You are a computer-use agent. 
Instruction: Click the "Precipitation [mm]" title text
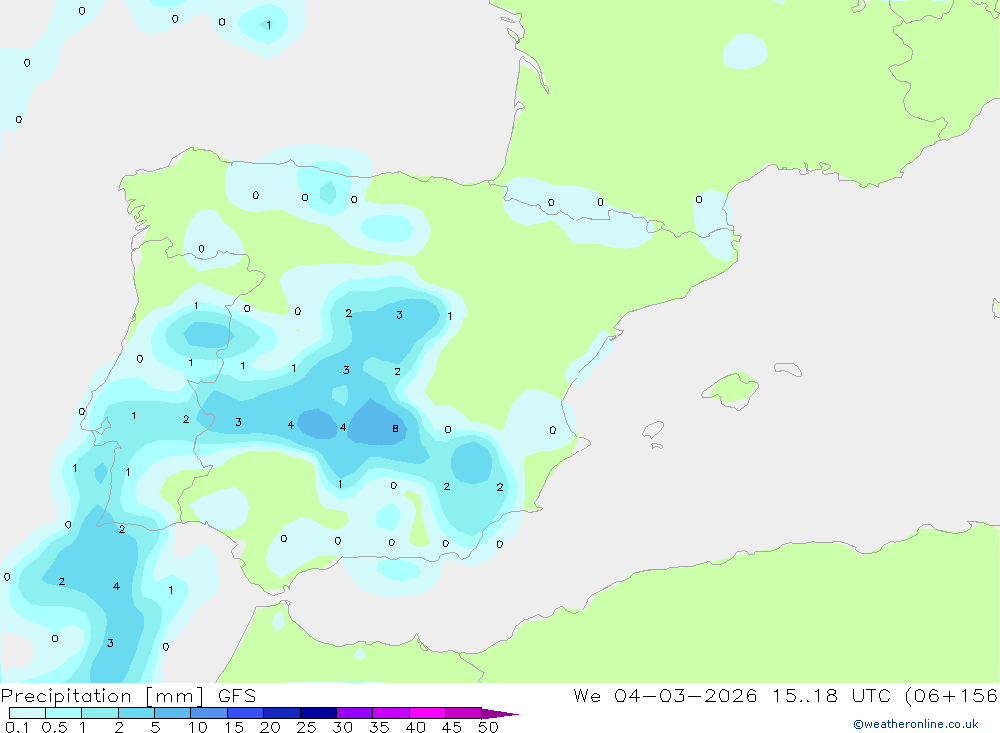[x=103, y=696]
